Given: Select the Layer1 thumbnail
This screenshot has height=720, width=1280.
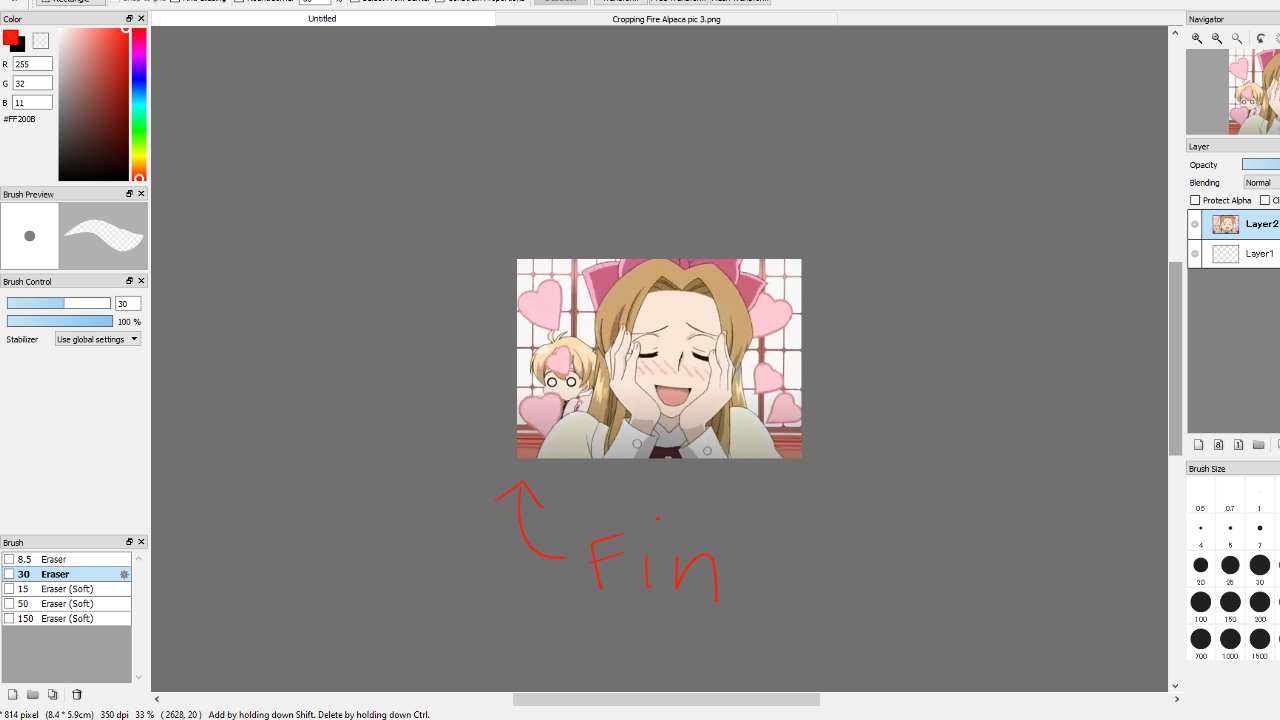Looking at the screenshot, I should pyautogui.click(x=1225, y=254).
